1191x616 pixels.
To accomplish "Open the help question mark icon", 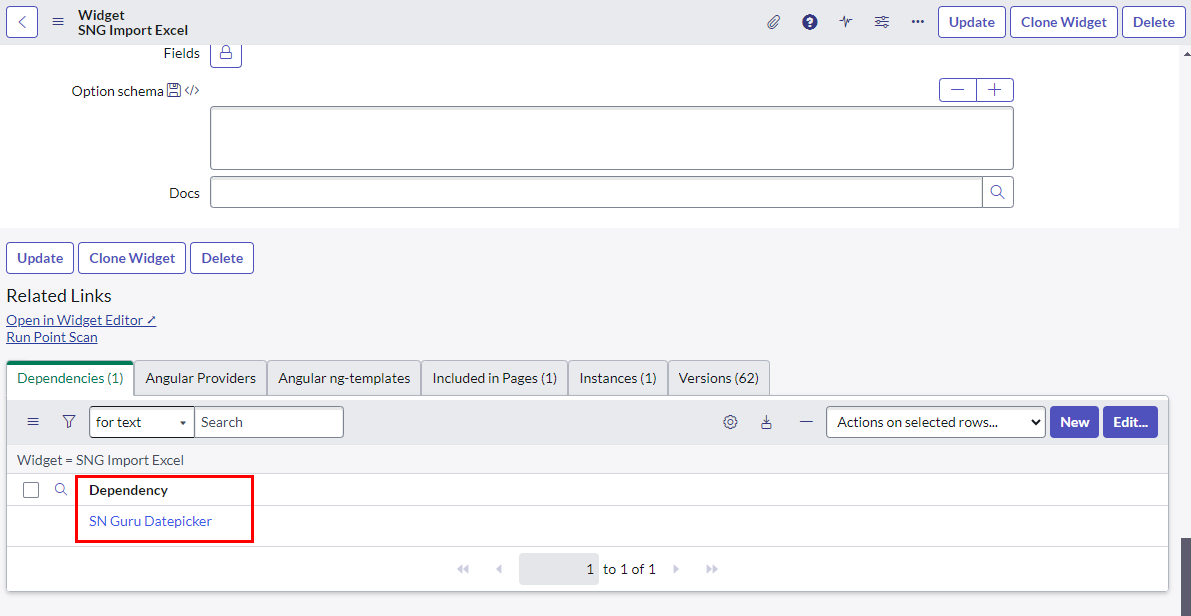I will pyautogui.click(x=810, y=22).
